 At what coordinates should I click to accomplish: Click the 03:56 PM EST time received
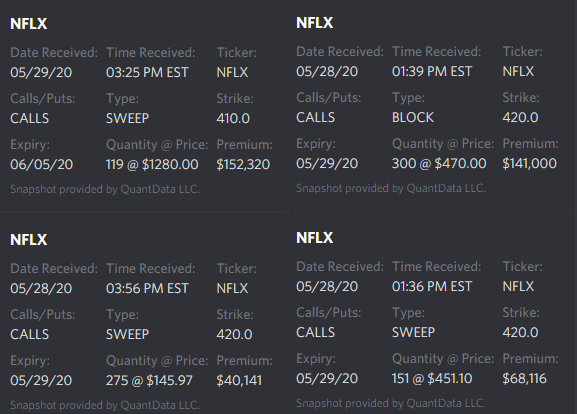tap(147, 288)
